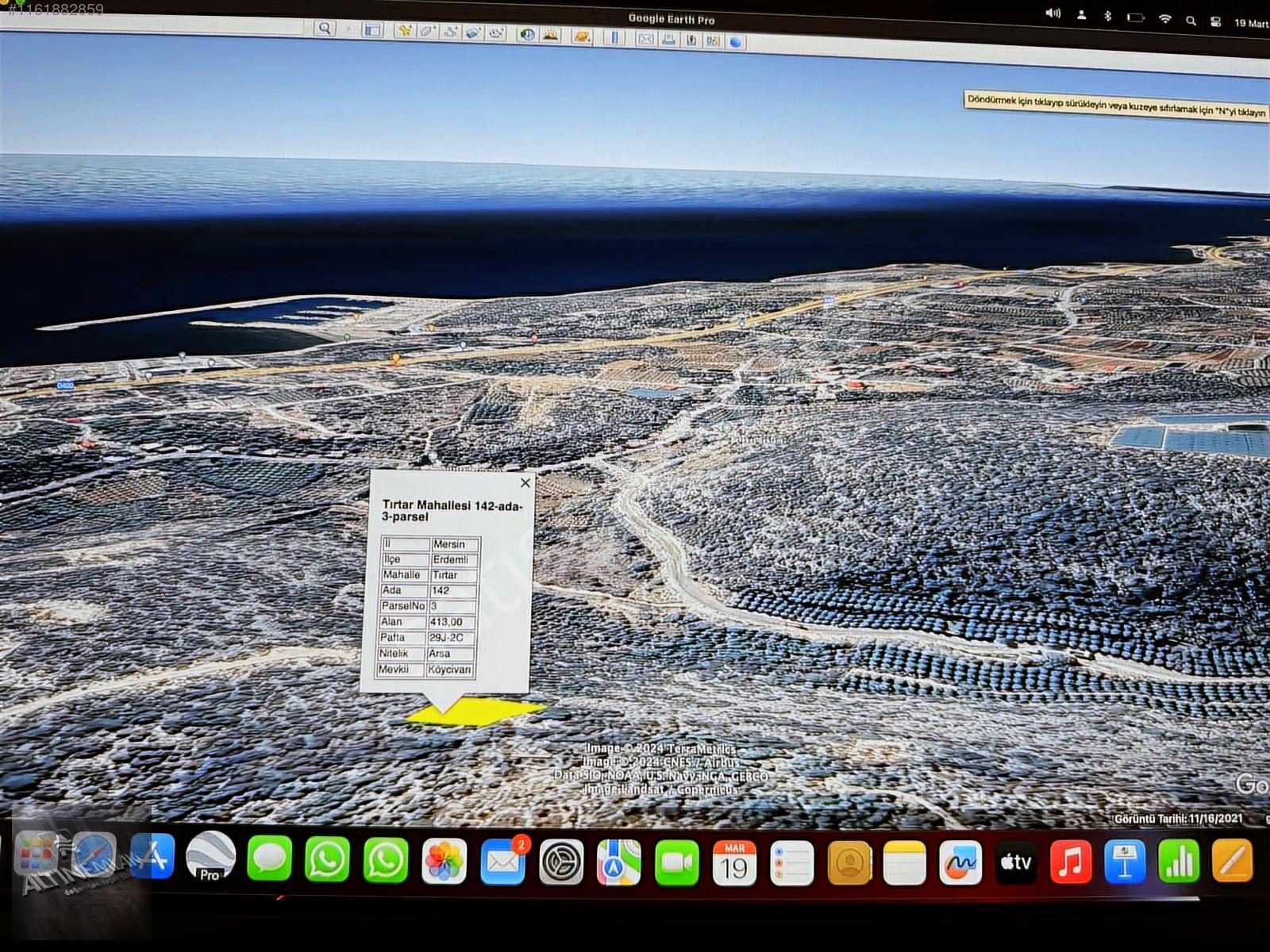The height and width of the screenshot is (952, 1270).
Task: Open Control Center in the menu bar
Action: (x=1215, y=21)
